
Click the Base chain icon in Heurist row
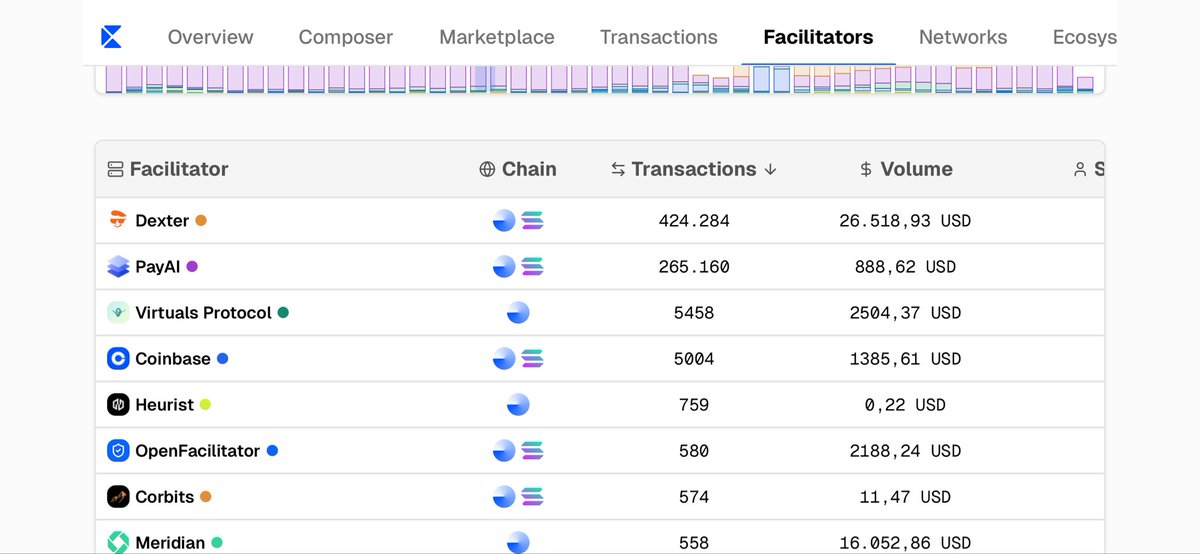click(518, 405)
